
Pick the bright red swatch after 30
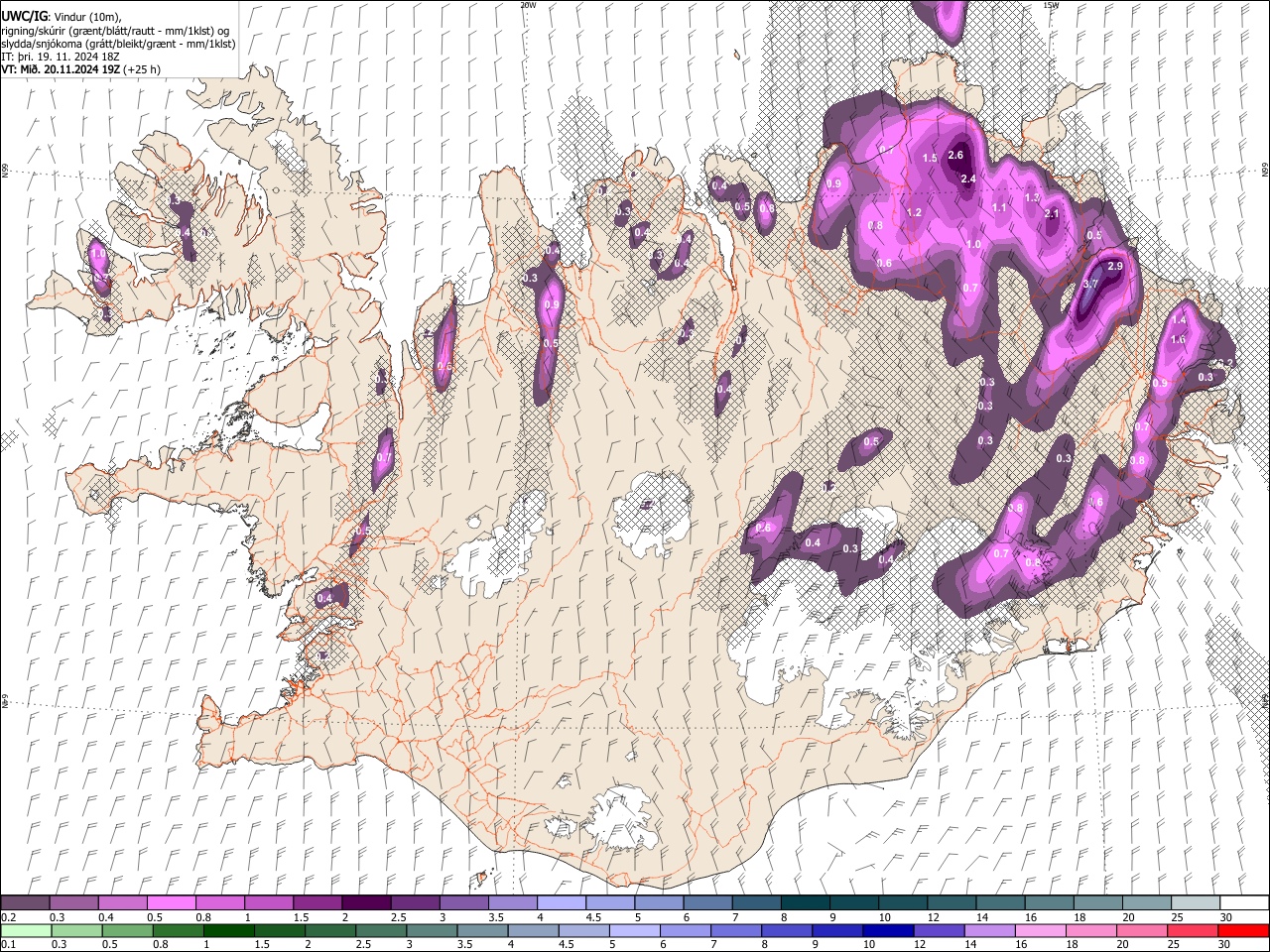coord(1243,931)
